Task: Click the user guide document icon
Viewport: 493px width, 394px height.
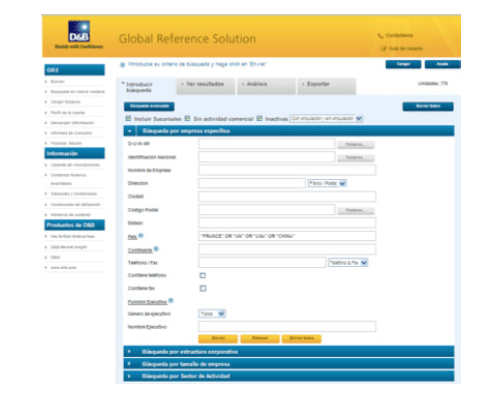Action: coord(383,49)
